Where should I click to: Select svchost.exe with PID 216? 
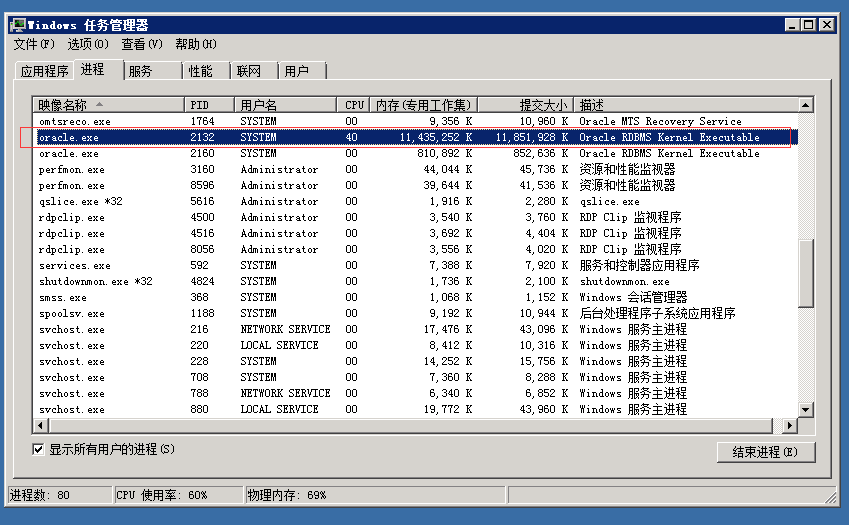click(x=415, y=329)
